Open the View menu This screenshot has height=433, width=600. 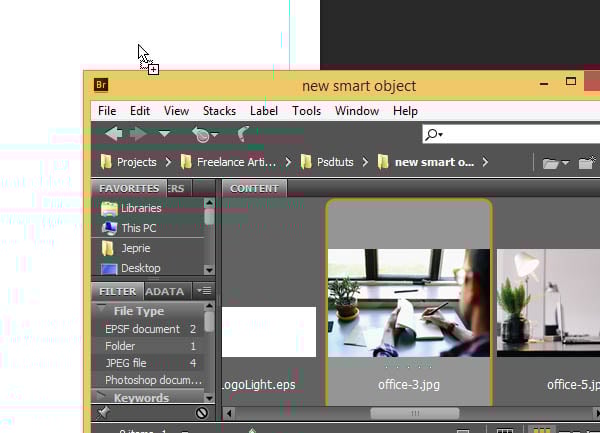point(176,111)
